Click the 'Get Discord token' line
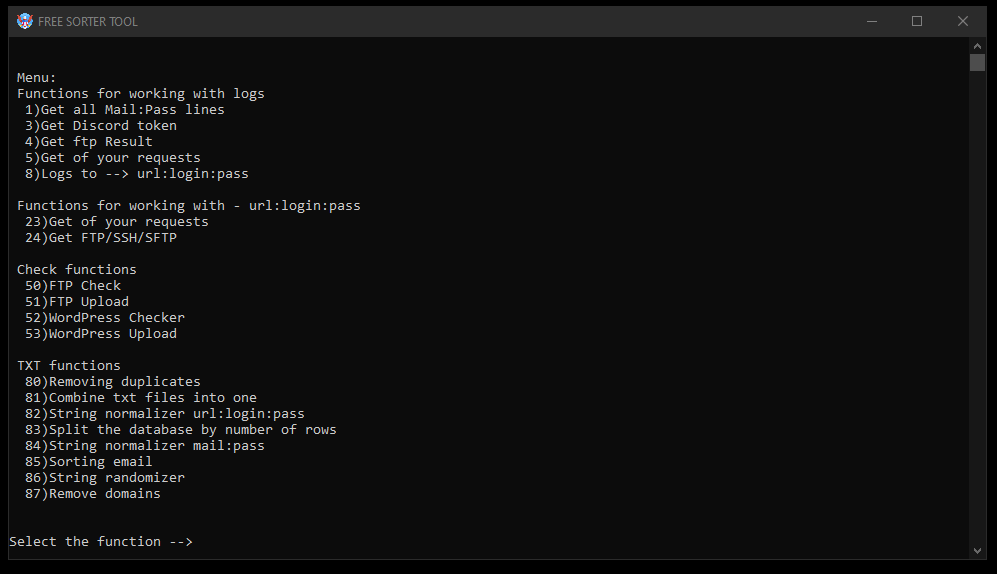This screenshot has height=574, width=997. 100,126
